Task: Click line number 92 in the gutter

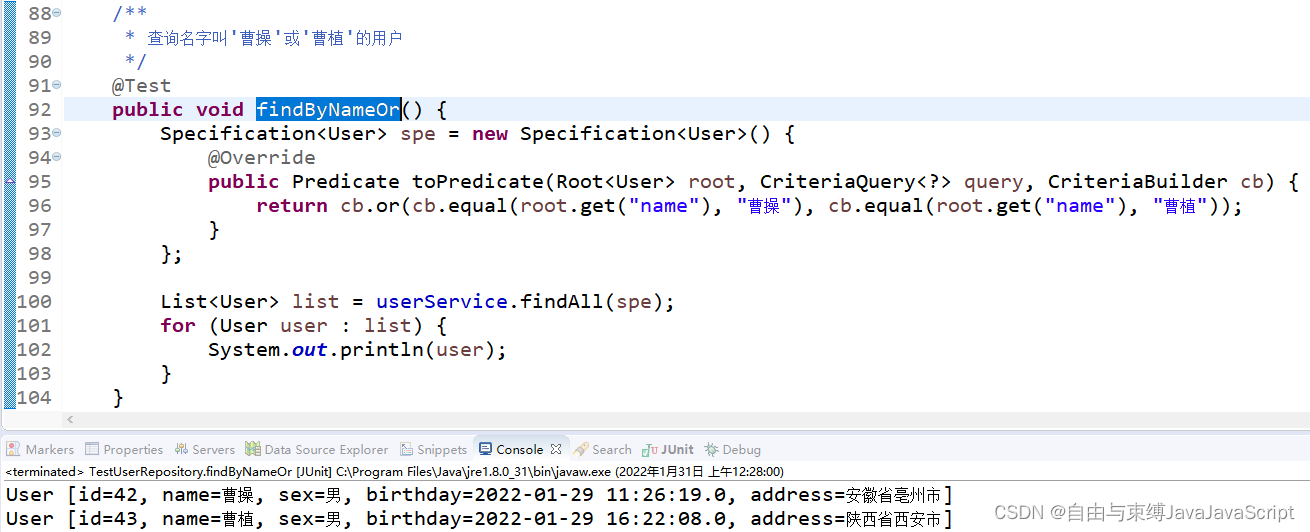Action: click(39, 110)
